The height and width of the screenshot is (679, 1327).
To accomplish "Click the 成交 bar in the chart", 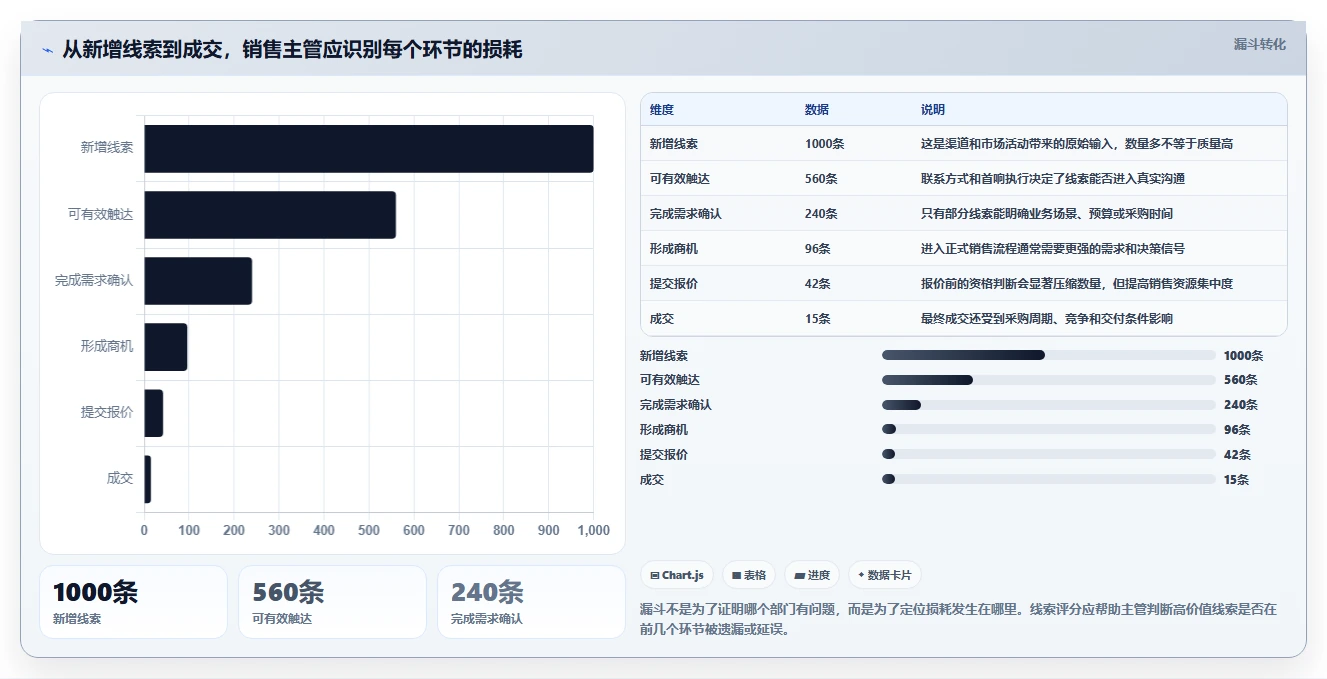I will coord(148,479).
